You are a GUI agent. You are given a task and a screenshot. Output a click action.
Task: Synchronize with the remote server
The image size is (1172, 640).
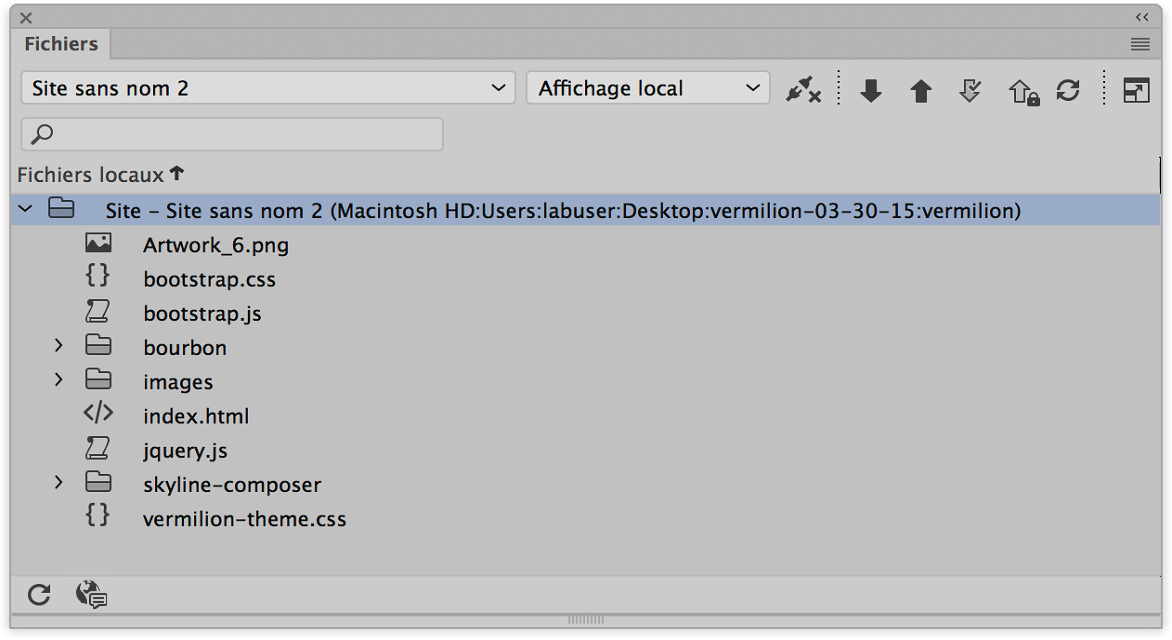click(1068, 90)
